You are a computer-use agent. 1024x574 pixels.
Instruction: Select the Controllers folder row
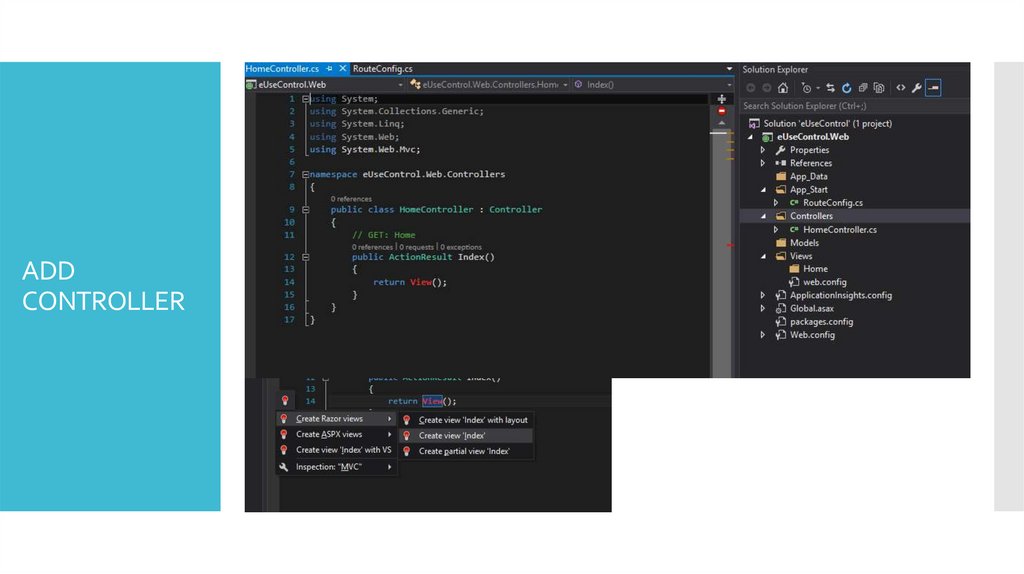(854, 216)
